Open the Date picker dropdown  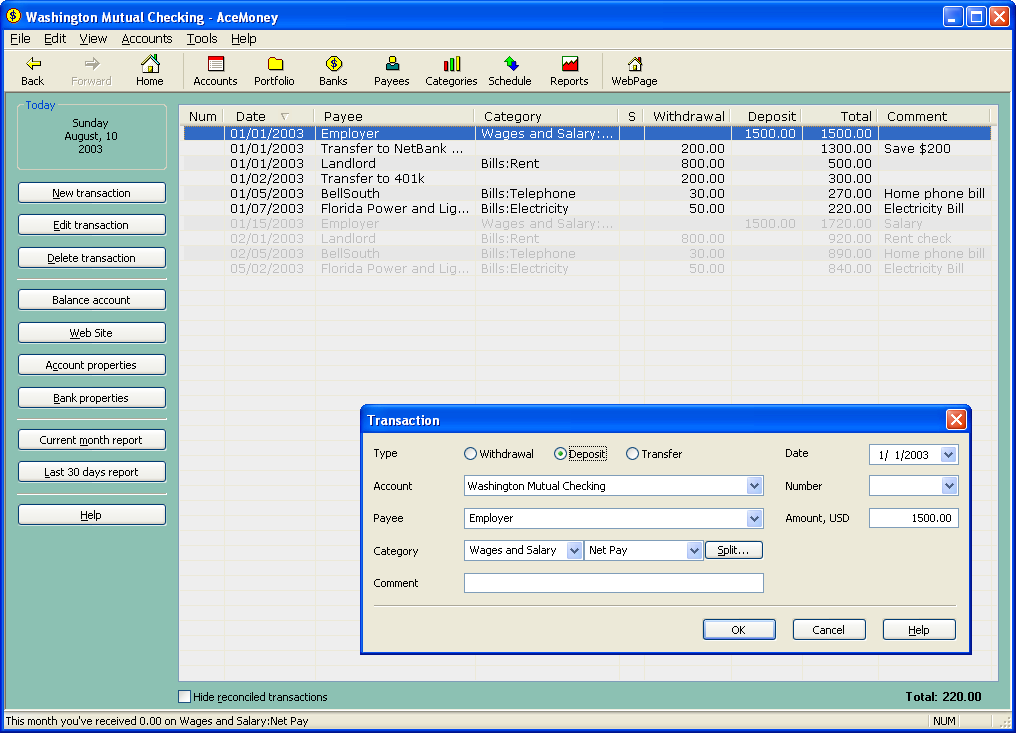coord(949,454)
